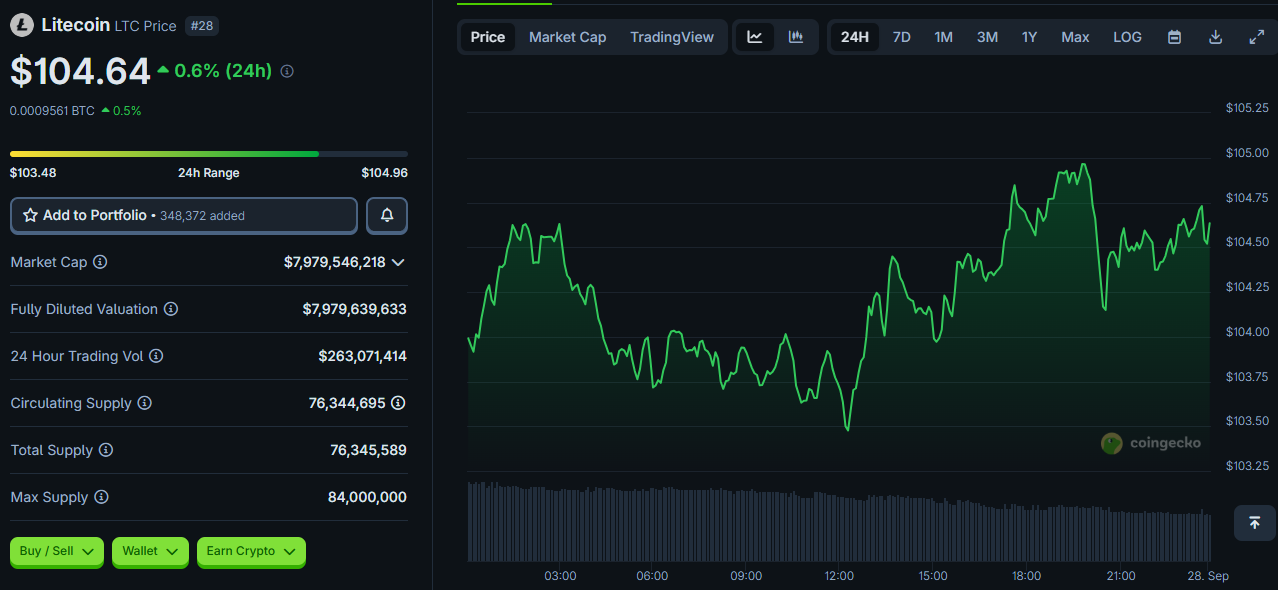Switch to the TradingView tab
The width and height of the screenshot is (1278, 590).
point(672,37)
